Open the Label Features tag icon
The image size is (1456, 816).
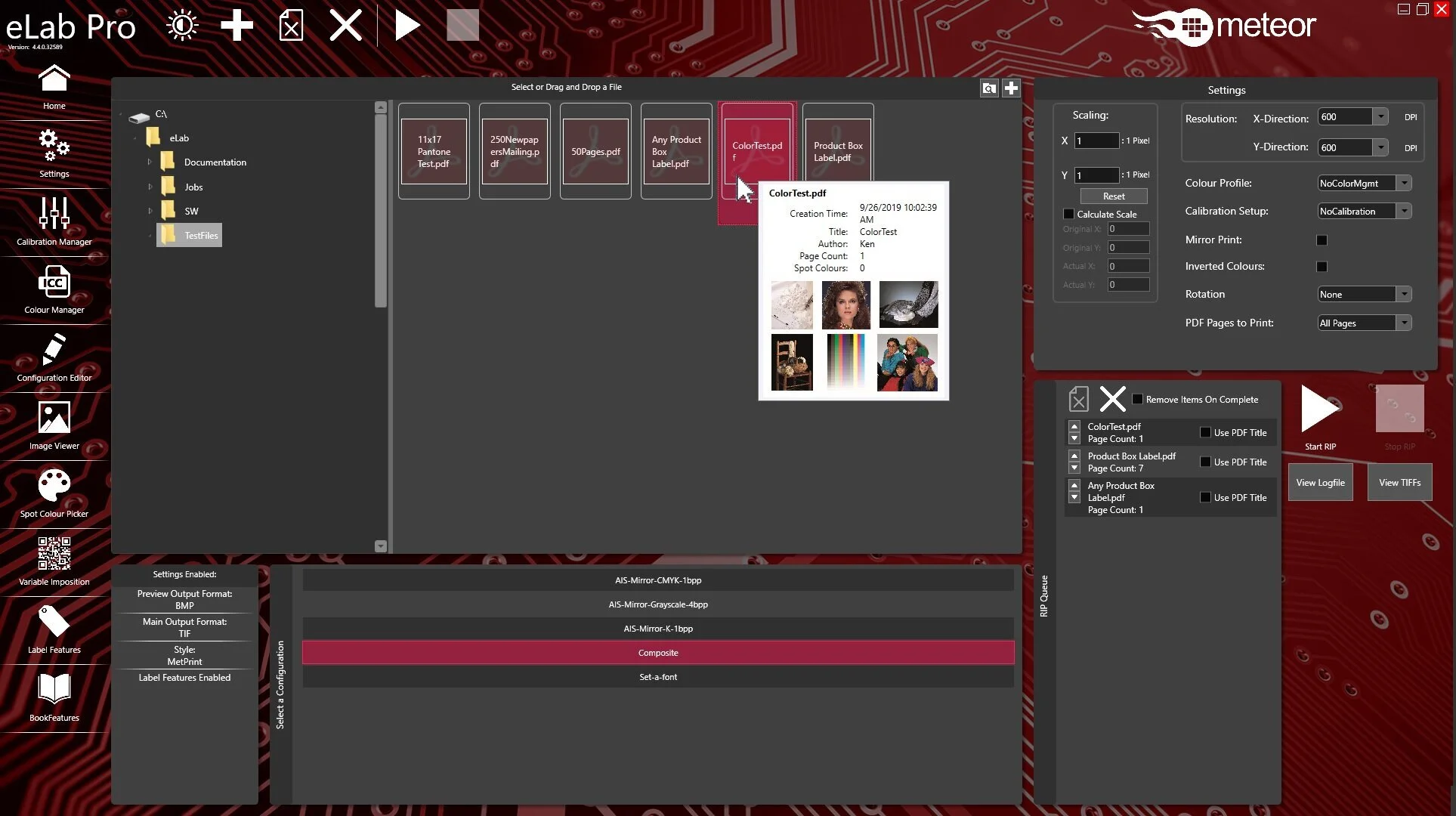point(54,622)
